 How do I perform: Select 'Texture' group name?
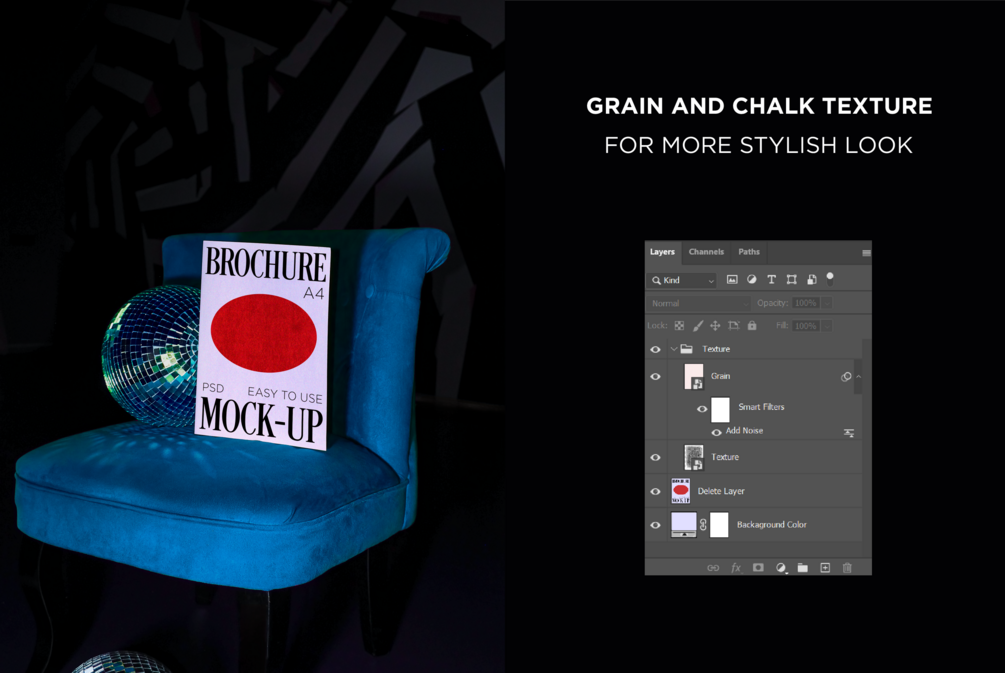pos(716,349)
